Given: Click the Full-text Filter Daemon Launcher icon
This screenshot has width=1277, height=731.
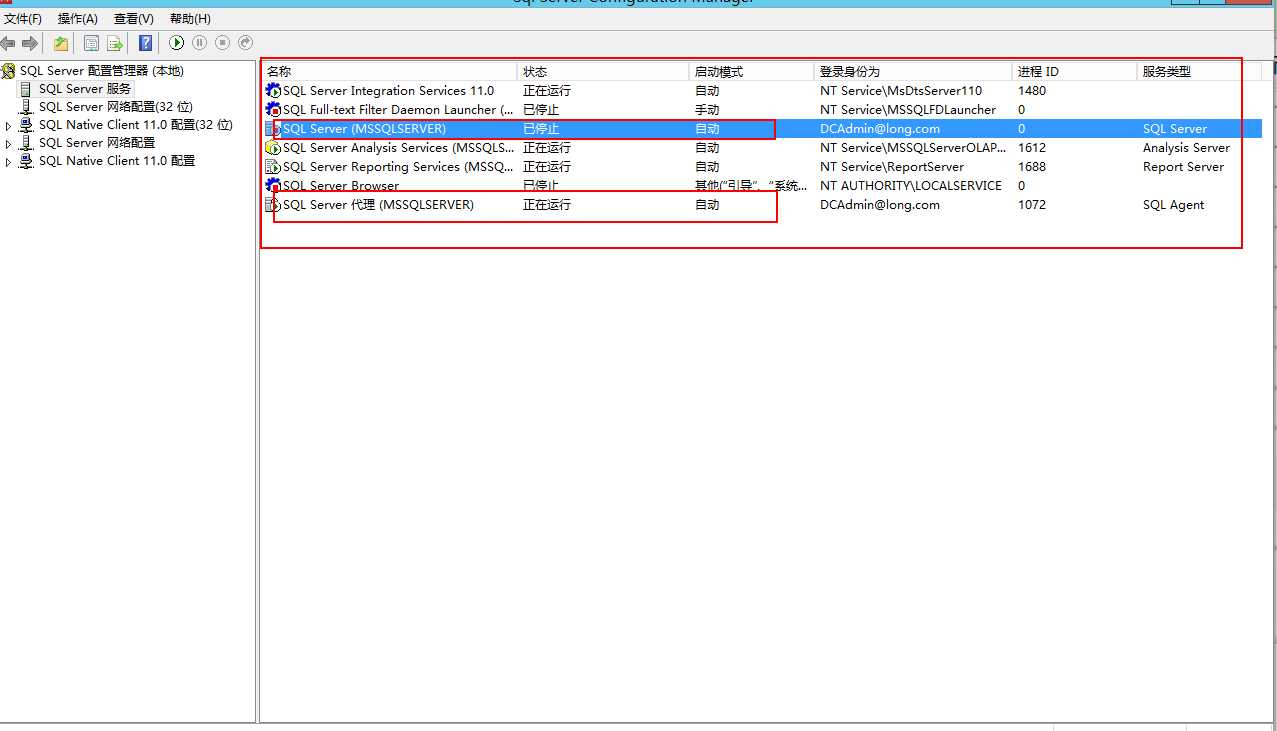Looking at the screenshot, I should click(273, 110).
